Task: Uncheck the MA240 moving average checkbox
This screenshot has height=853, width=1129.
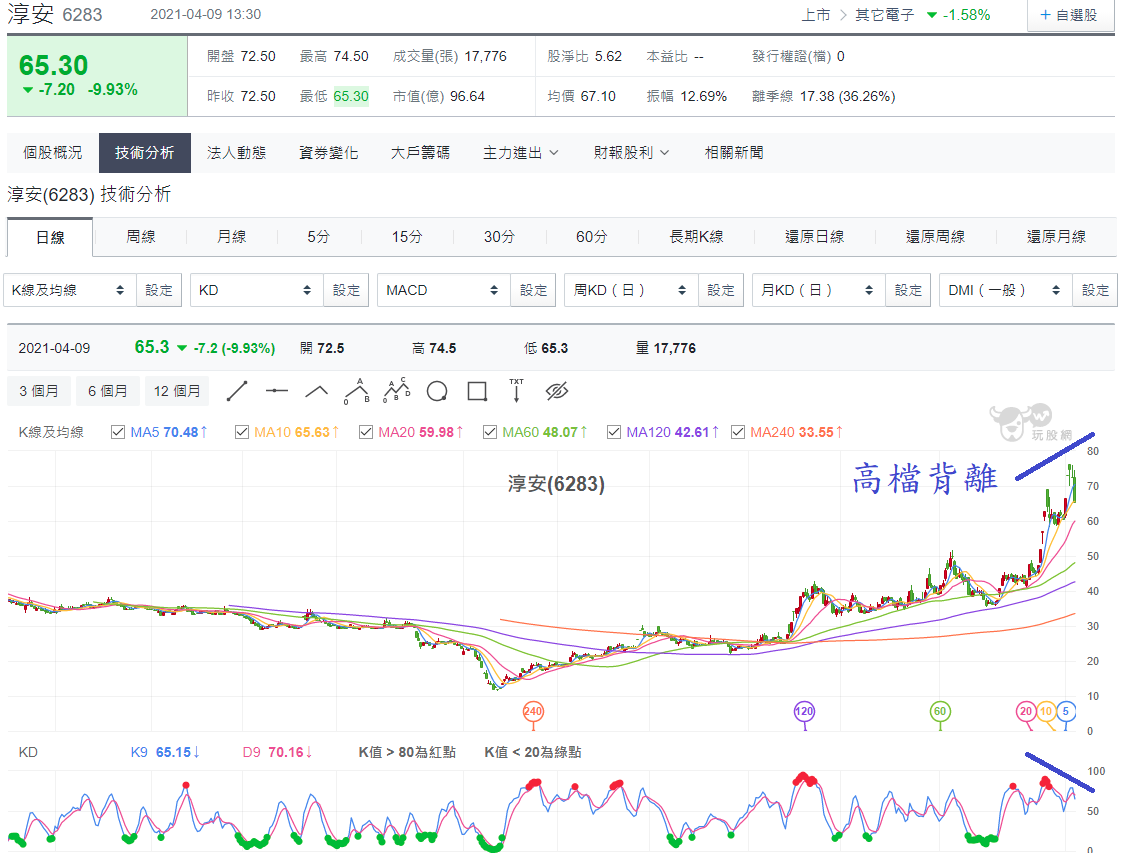Action: [x=737, y=432]
